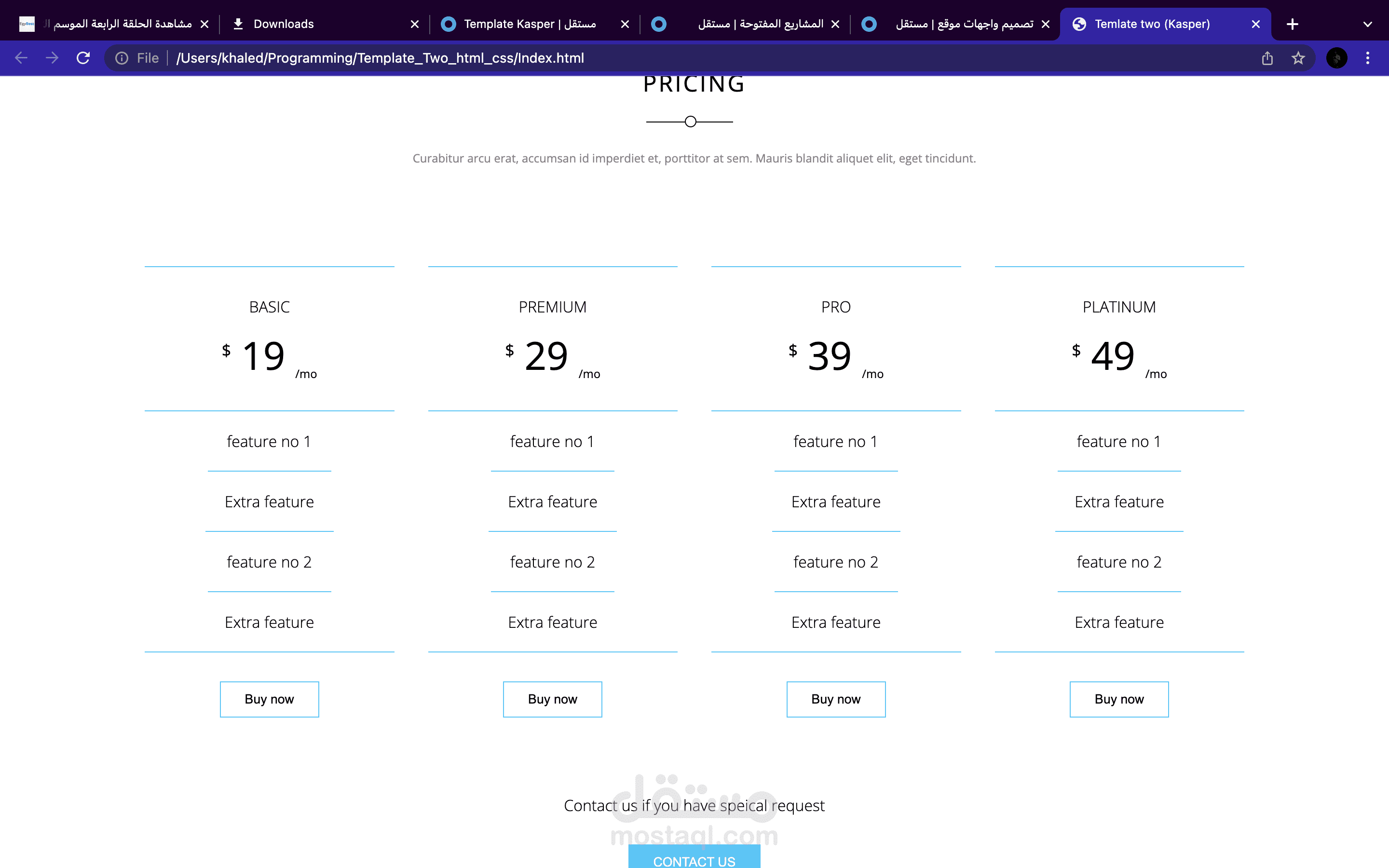Open the profile avatar menu
This screenshot has height=868, width=1389.
point(1337,58)
